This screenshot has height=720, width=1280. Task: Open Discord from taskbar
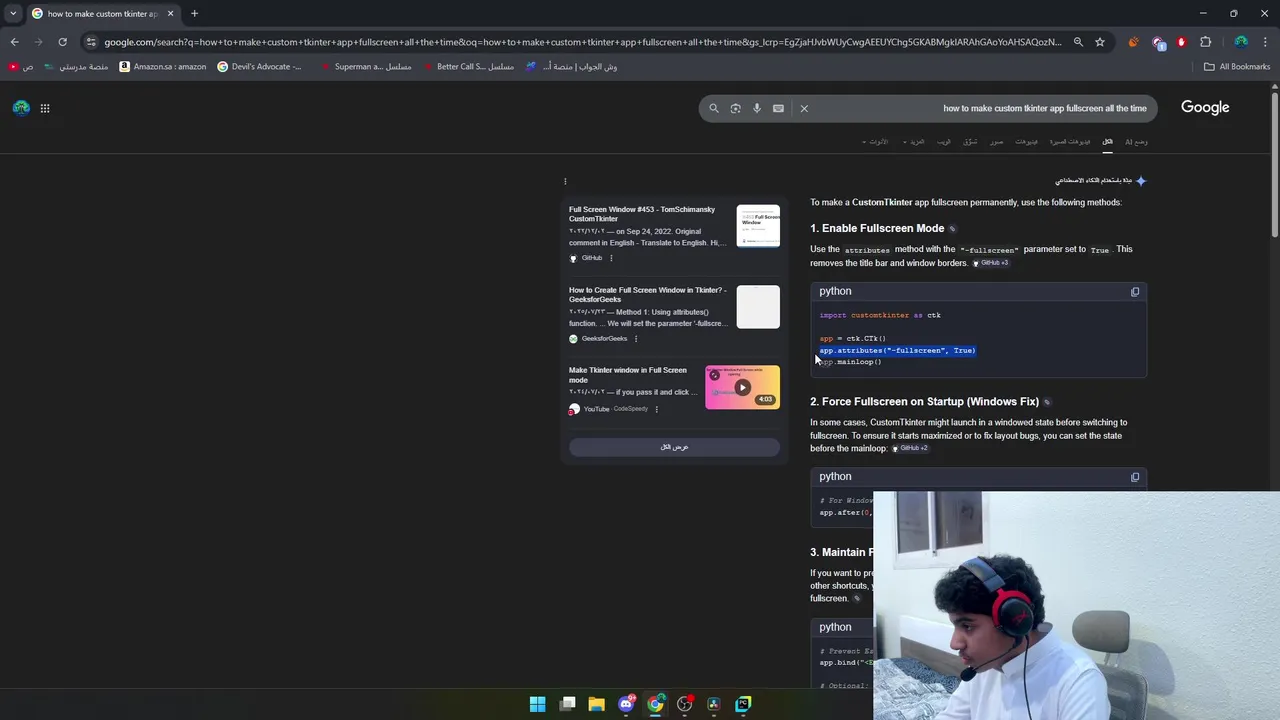tap(626, 704)
